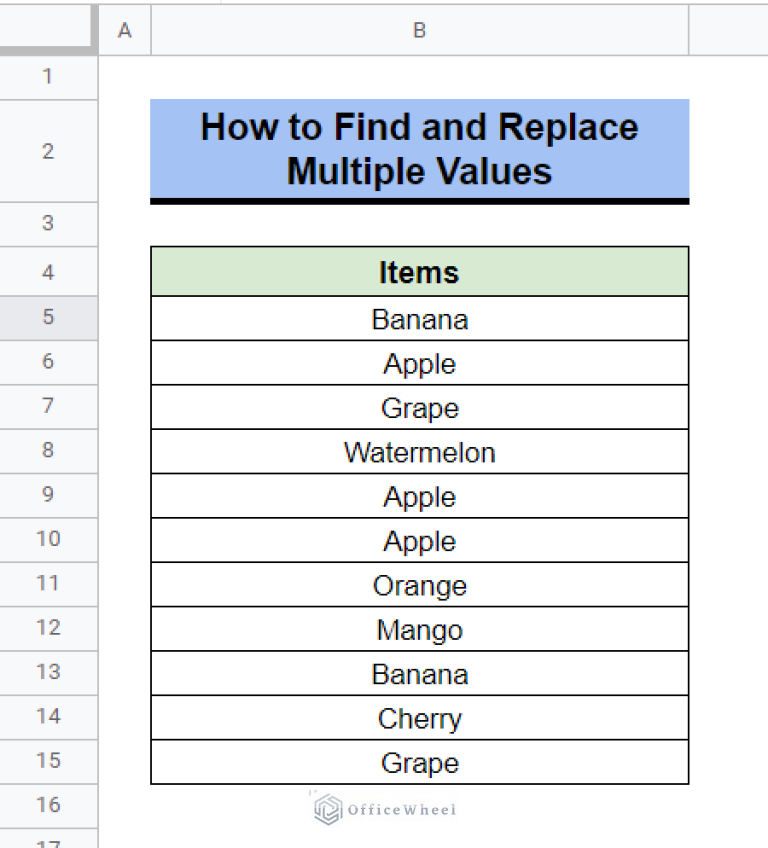Image resolution: width=768 pixels, height=848 pixels.
Task: Select the Cherry cell in row 14
Action: (419, 718)
